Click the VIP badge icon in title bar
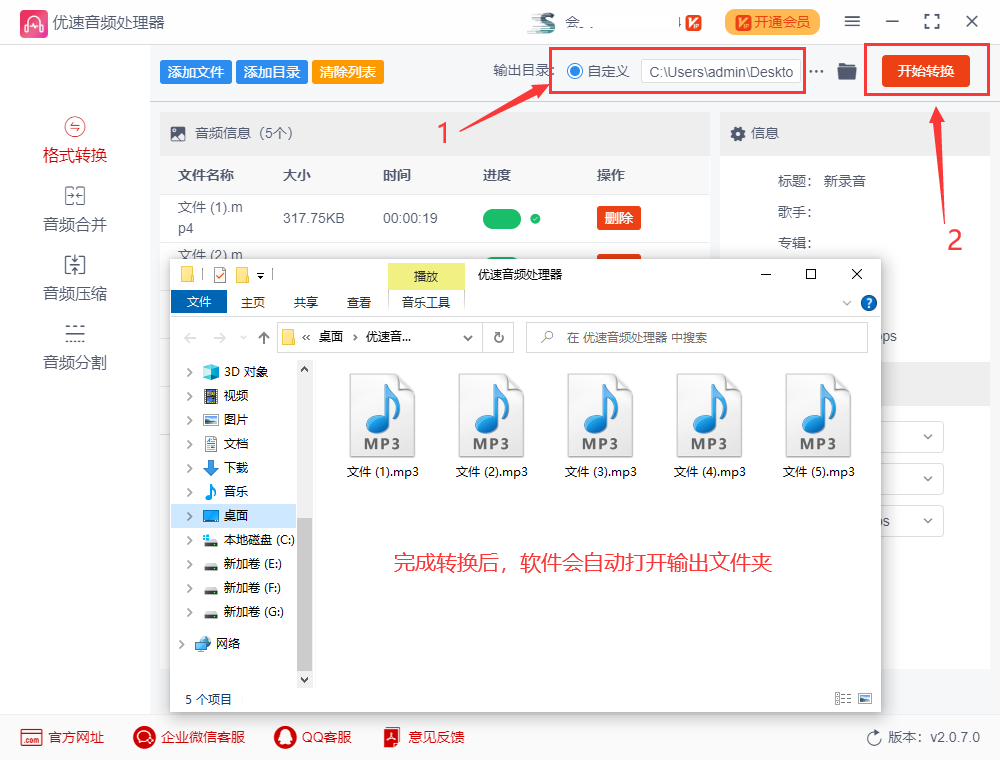 (693, 23)
